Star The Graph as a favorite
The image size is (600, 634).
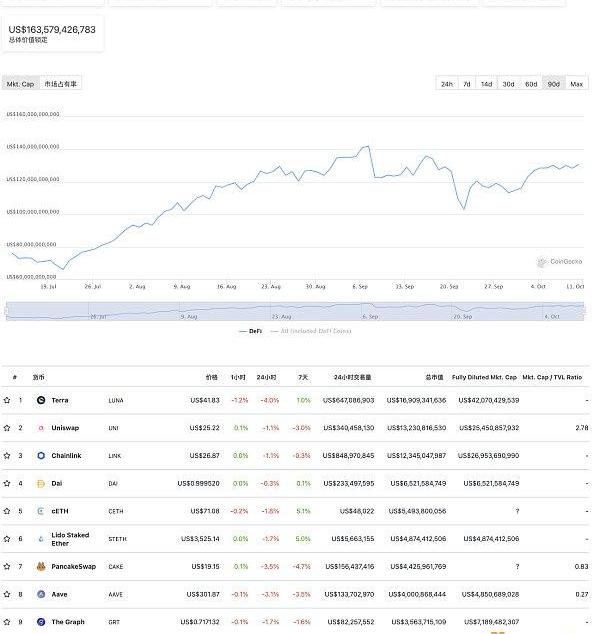pos(7,622)
